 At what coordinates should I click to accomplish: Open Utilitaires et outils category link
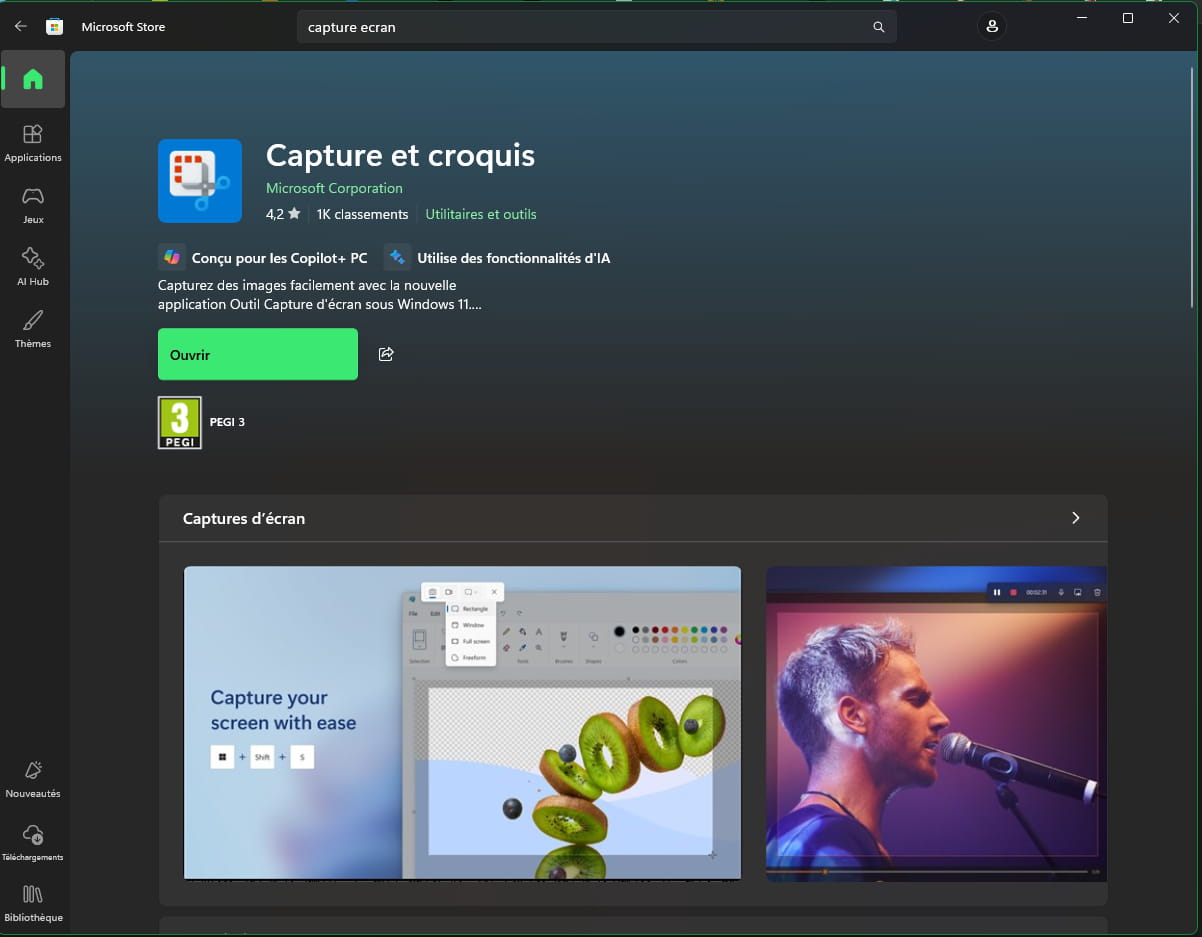[x=481, y=214]
